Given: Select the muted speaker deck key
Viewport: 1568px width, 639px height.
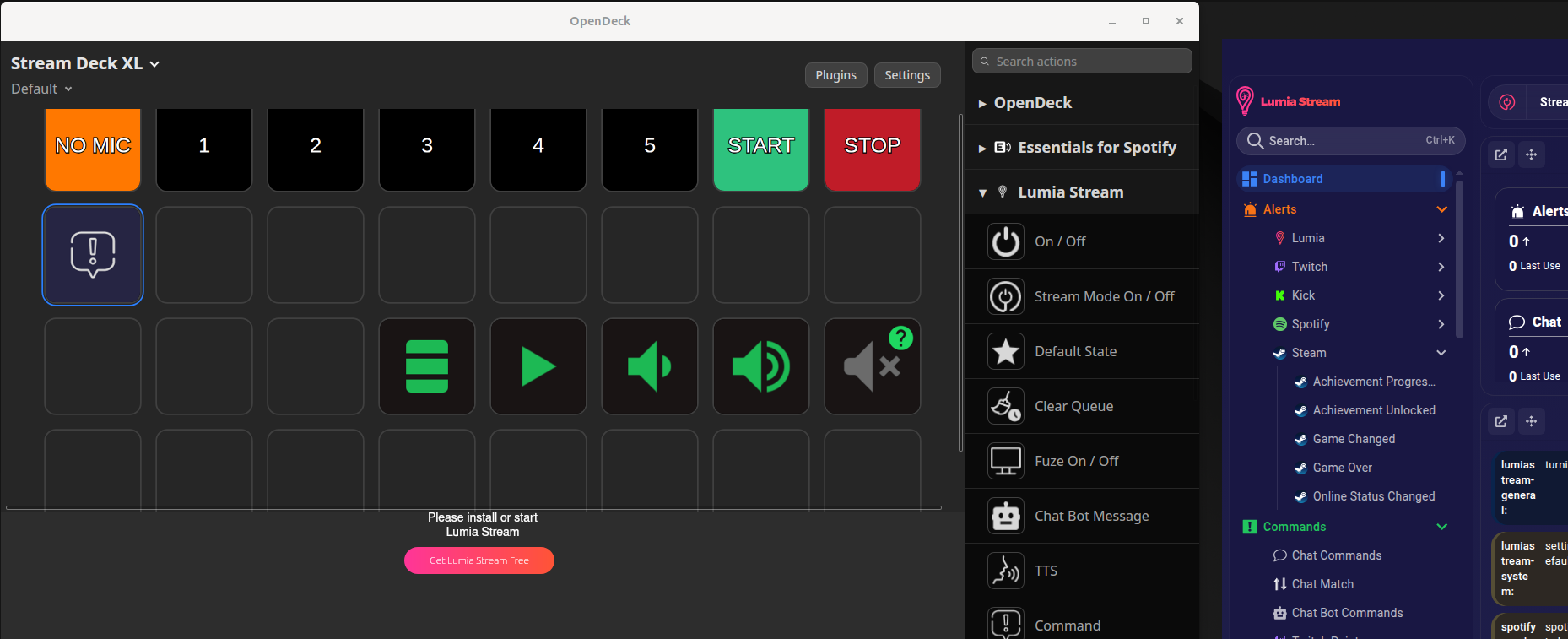Looking at the screenshot, I should coord(873,366).
